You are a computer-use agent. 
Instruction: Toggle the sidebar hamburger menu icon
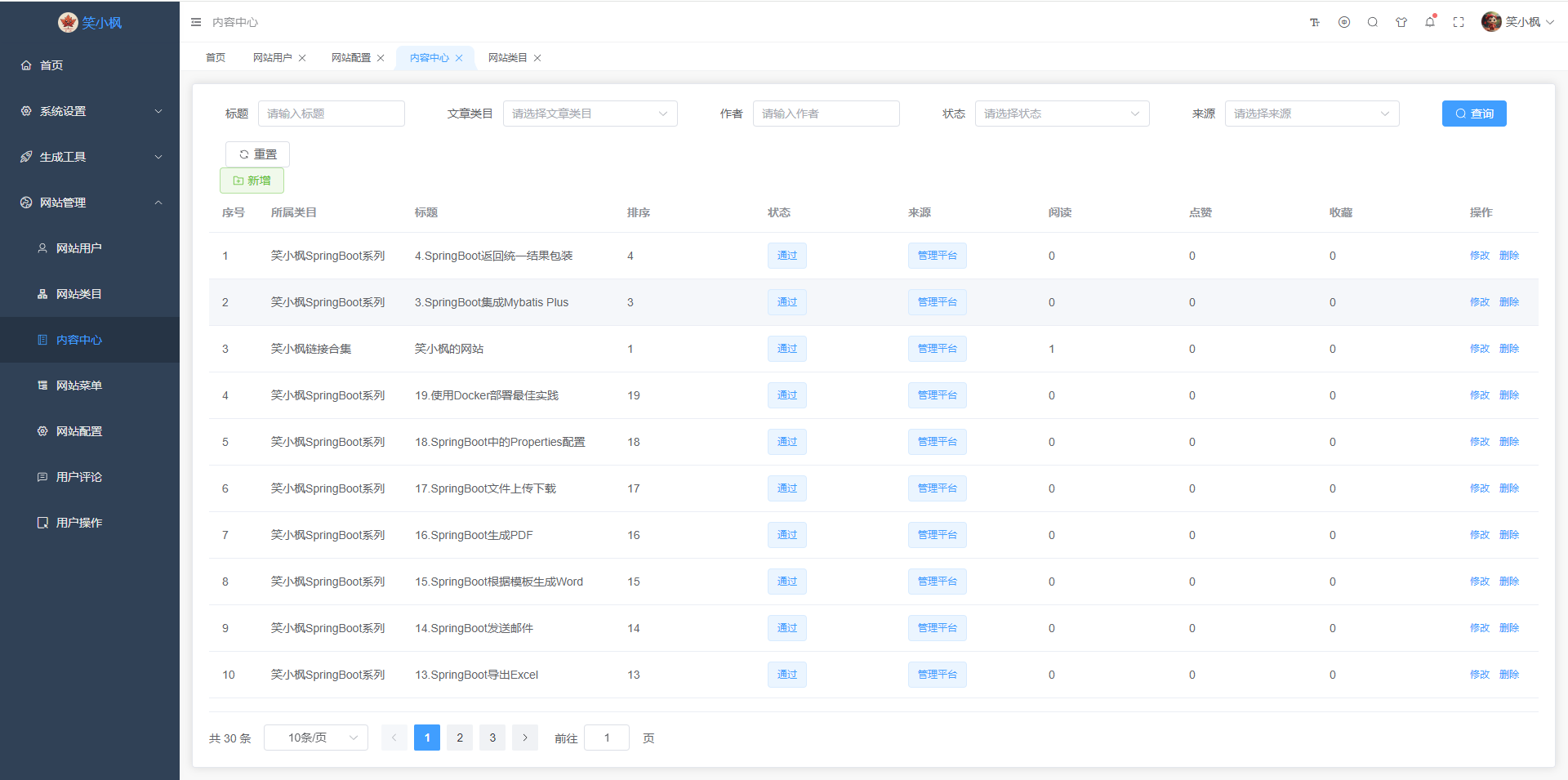coord(196,22)
